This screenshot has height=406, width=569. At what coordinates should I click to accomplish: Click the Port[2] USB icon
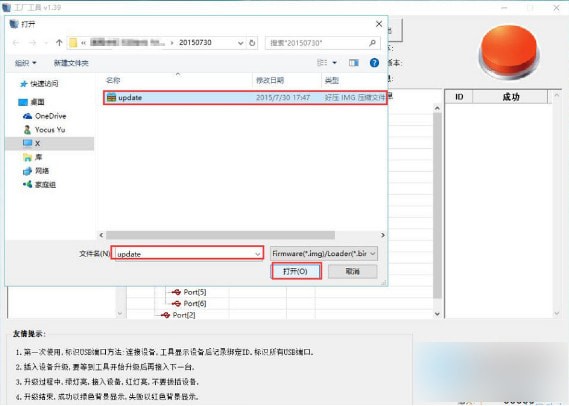[x=165, y=315]
